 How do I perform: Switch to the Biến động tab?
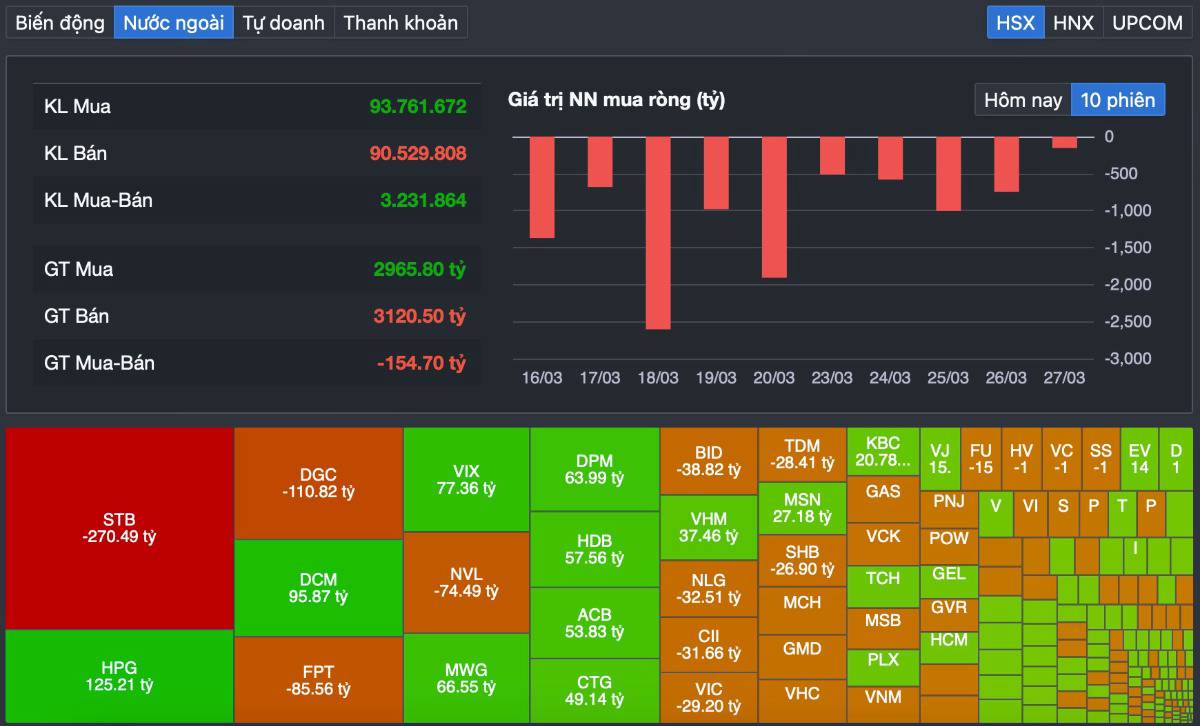click(60, 22)
